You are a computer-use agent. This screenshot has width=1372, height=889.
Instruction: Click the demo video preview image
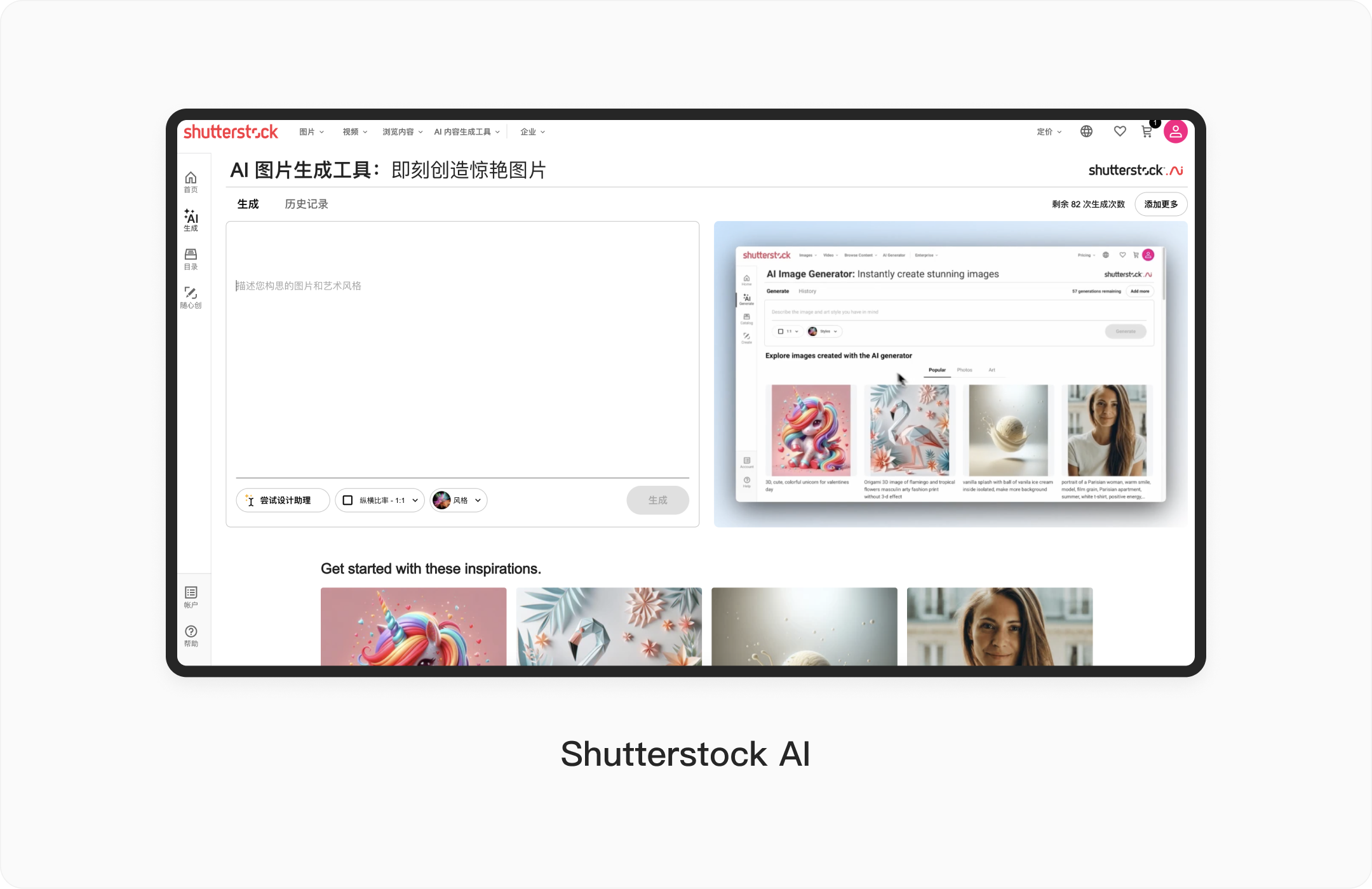950,374
